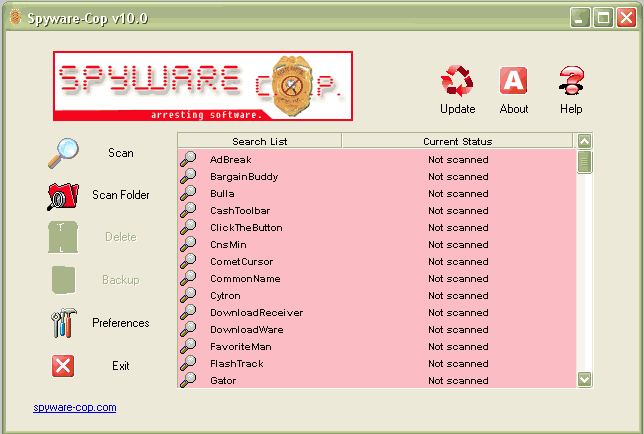The height and width of the screenshot is (434, 644).
Task: Click the magnifier icon beside DownloadReceiver
Action: 188,312
